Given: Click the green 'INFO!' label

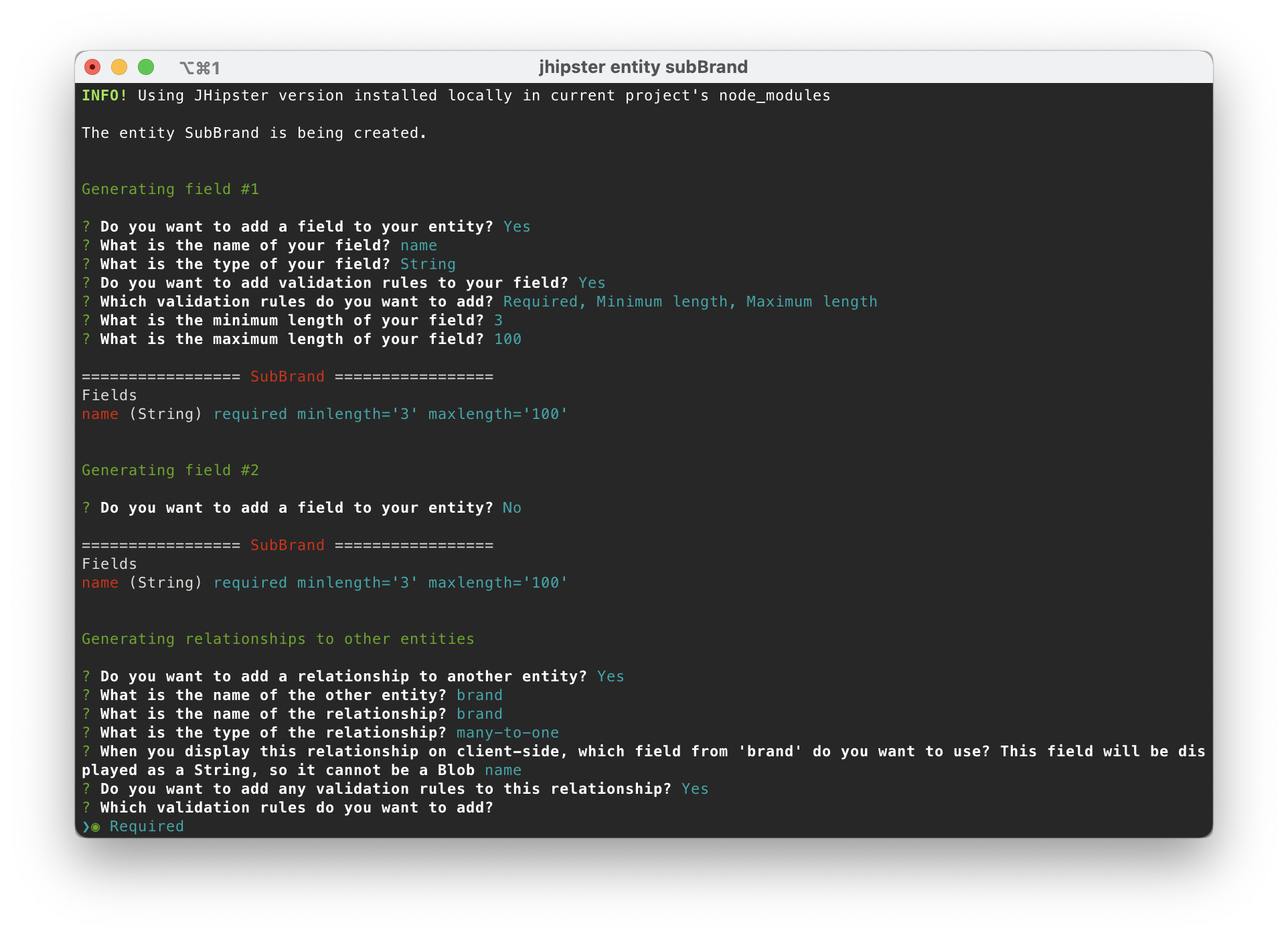Looking at the screenshot, I should pyautogui.click(x=104, y=96).
